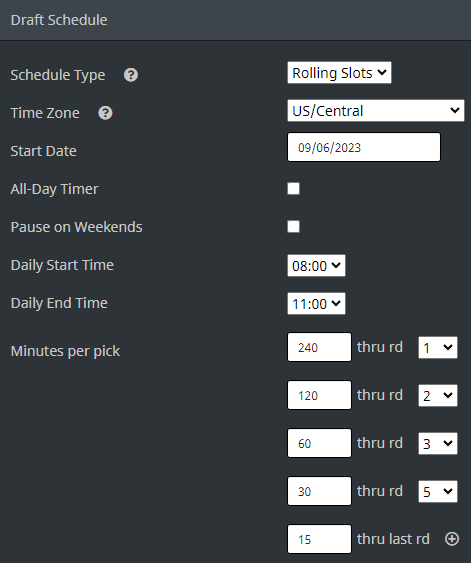Open the Daily End Time 11:00 dropdown
The height and width of the screenshot is (563, 471).
pyautogui.click(x=316, y=304)
